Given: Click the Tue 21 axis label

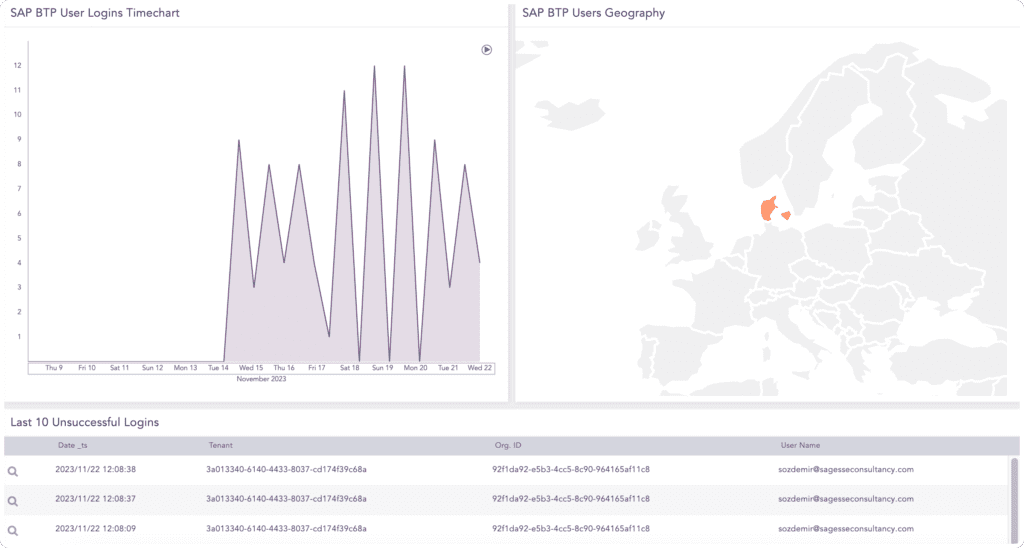Looking at the screenshot, I should coord(448,368).
